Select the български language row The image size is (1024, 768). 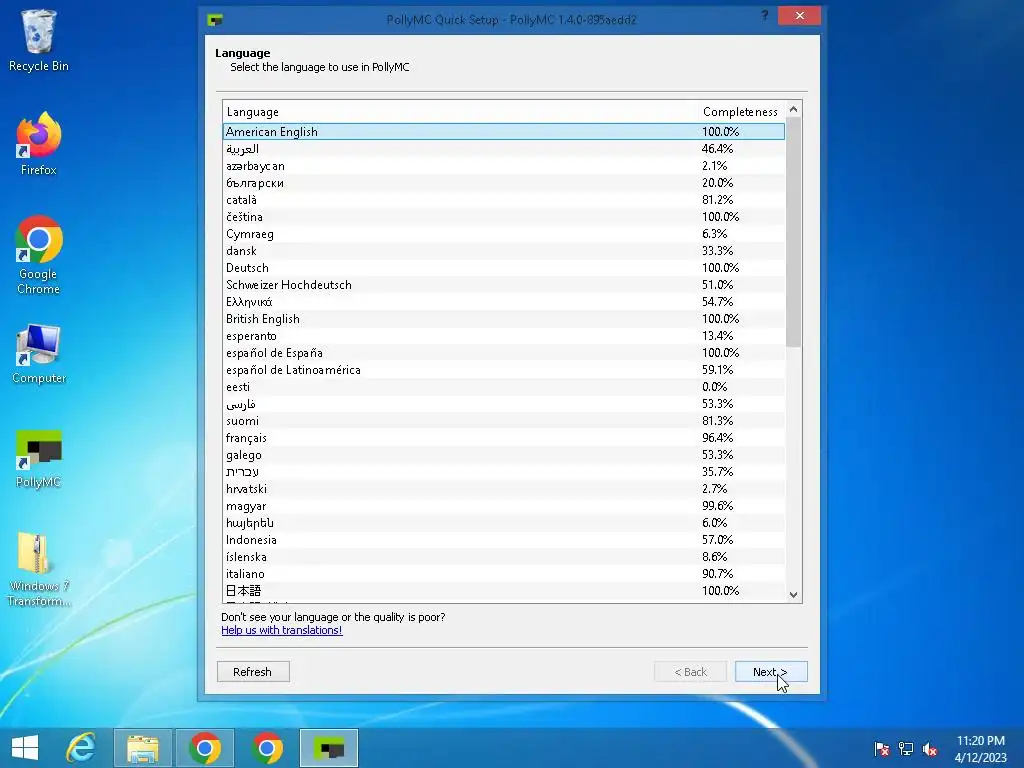pos(504,183)
